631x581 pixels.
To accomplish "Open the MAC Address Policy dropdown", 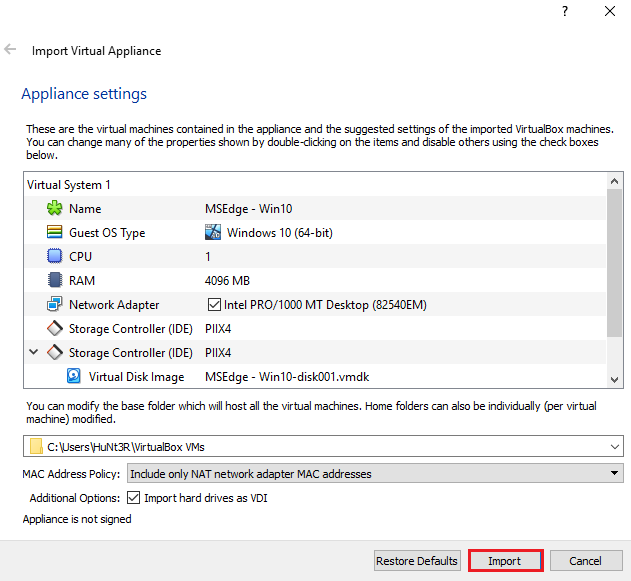I will tap(375, 474).
